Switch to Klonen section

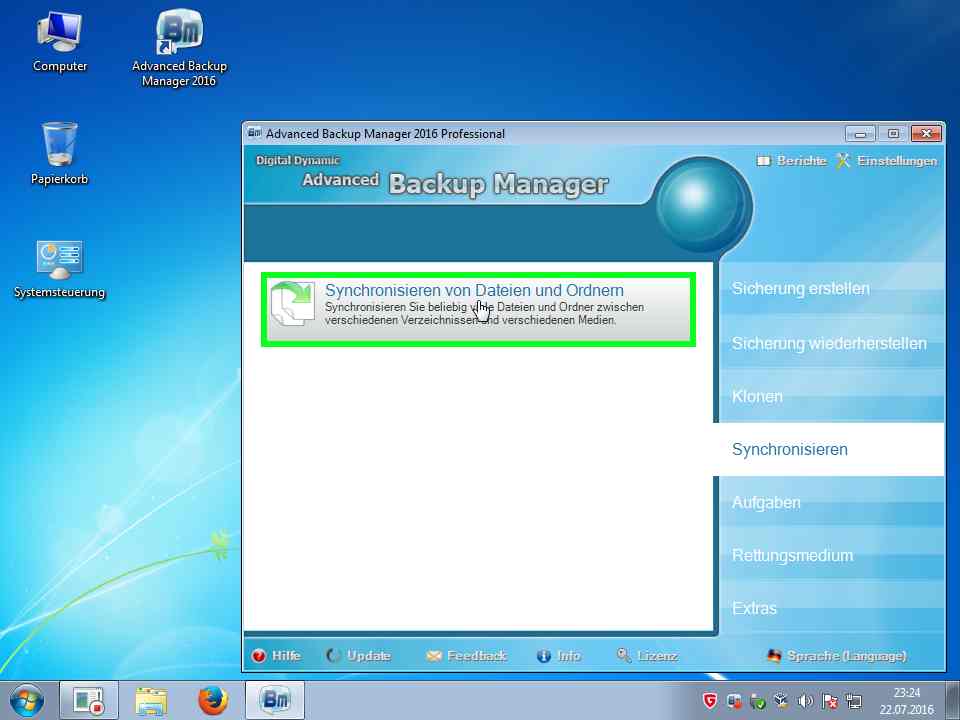(x=757, y=396)
